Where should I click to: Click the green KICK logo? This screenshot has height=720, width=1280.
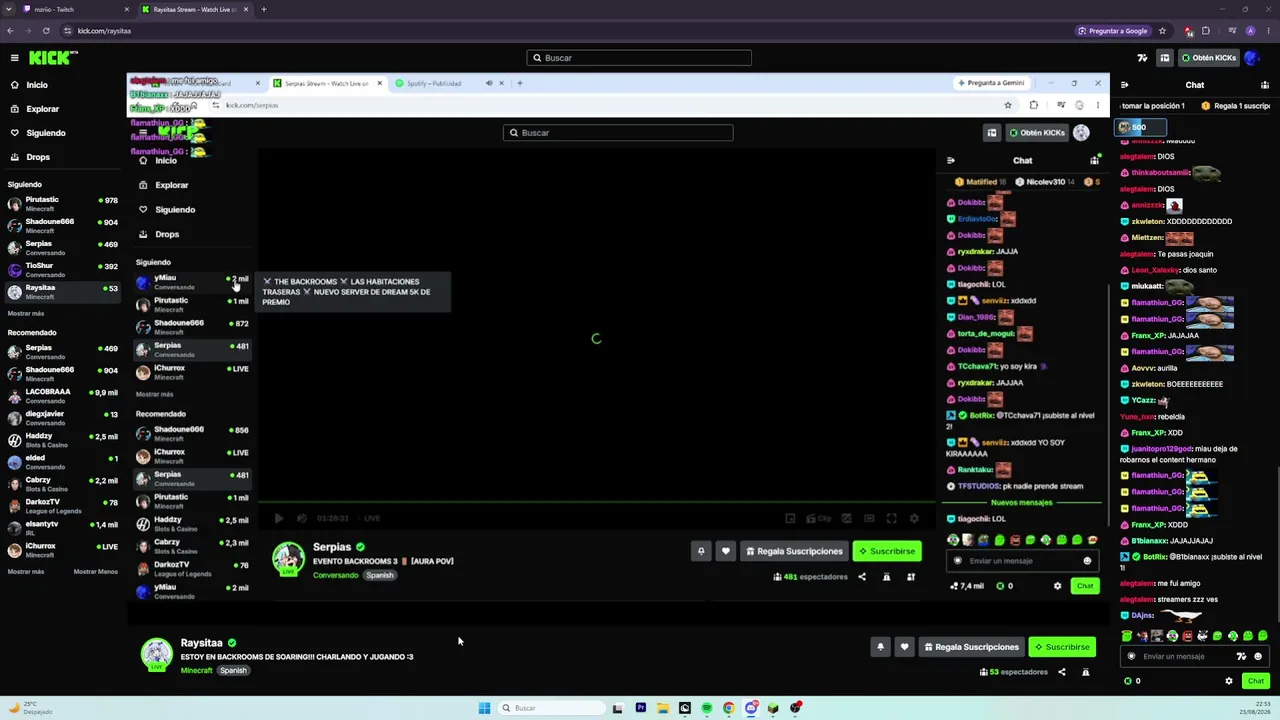coord(52,58)
